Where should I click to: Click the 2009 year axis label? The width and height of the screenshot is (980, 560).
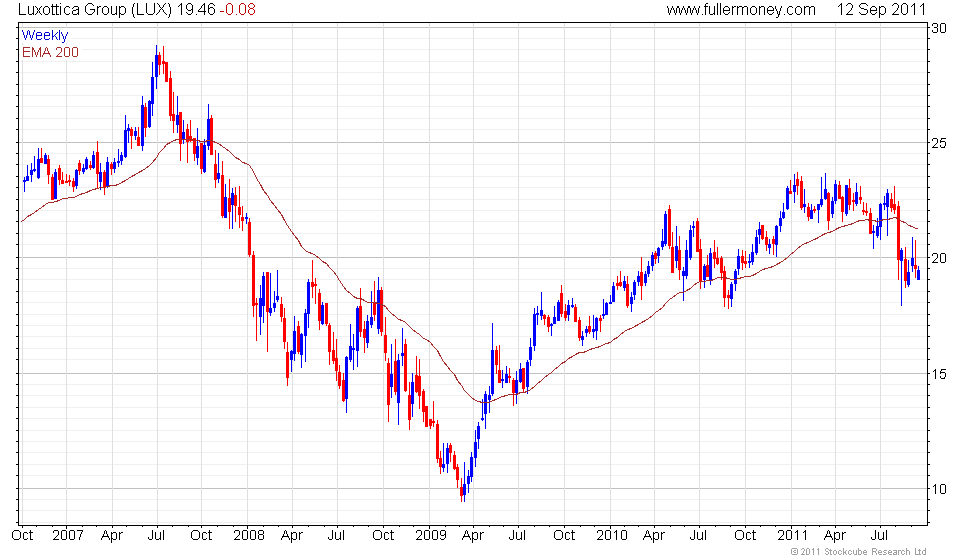(431, 536)
